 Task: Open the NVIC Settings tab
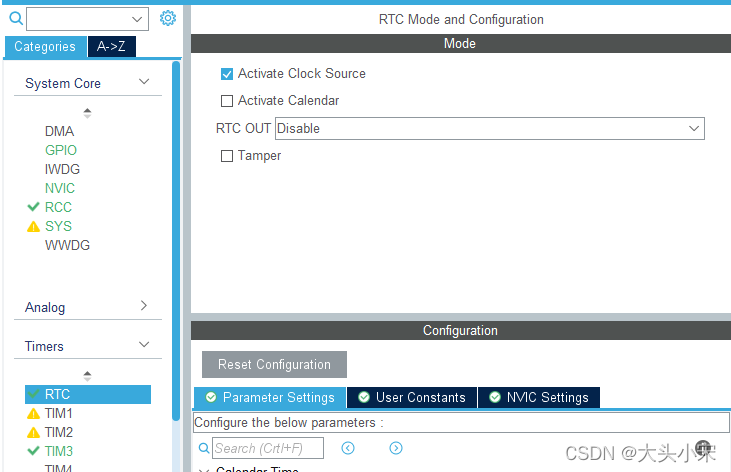click(x=539, y=397)
